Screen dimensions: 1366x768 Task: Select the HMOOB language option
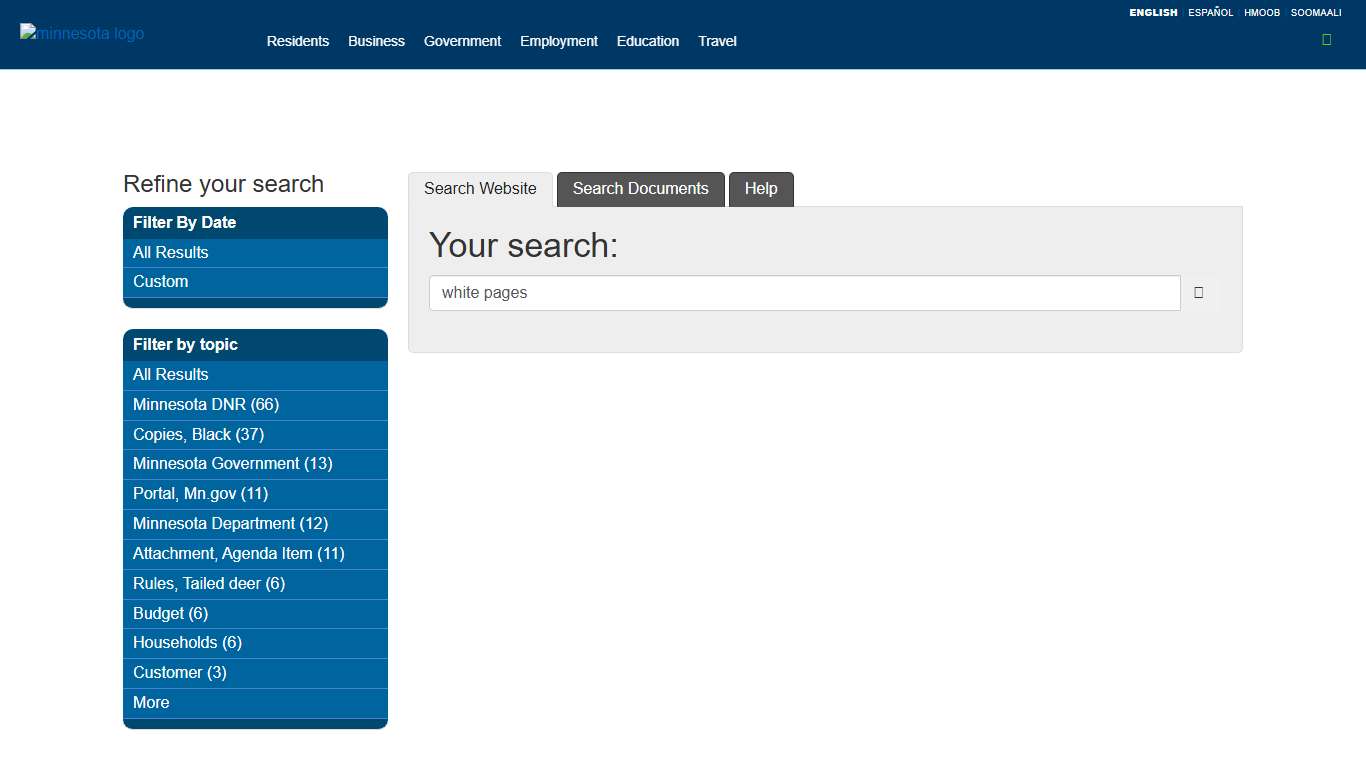coord(1263,12)
